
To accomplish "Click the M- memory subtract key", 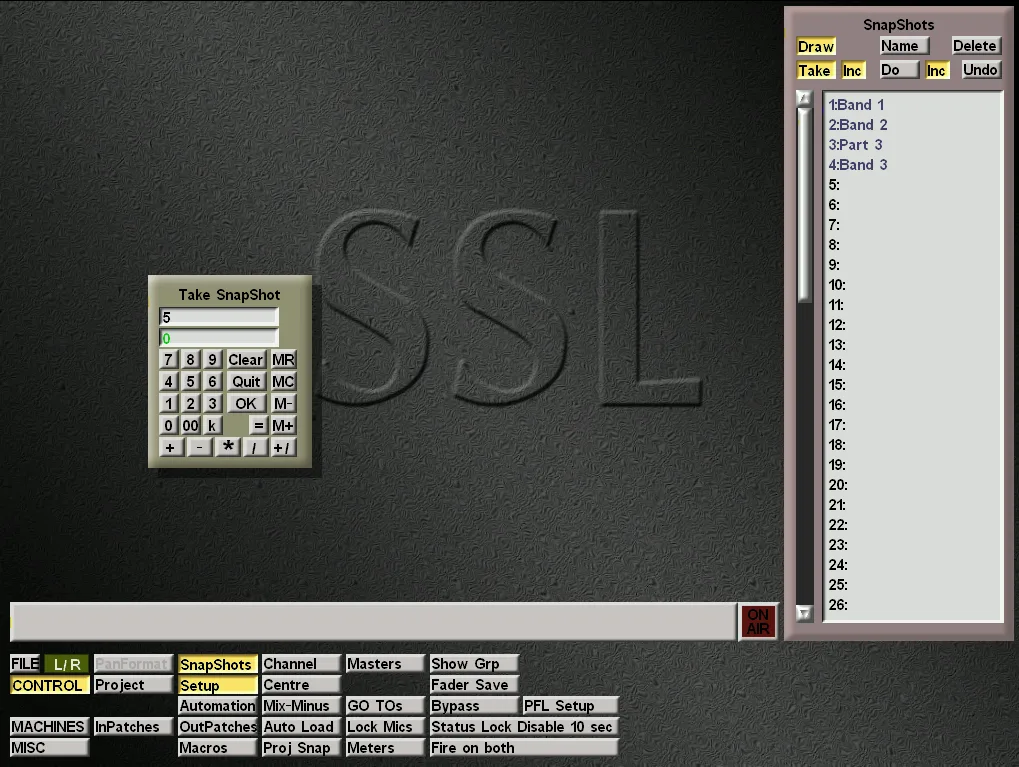I will pyautogui.click(x=283, y=404).
